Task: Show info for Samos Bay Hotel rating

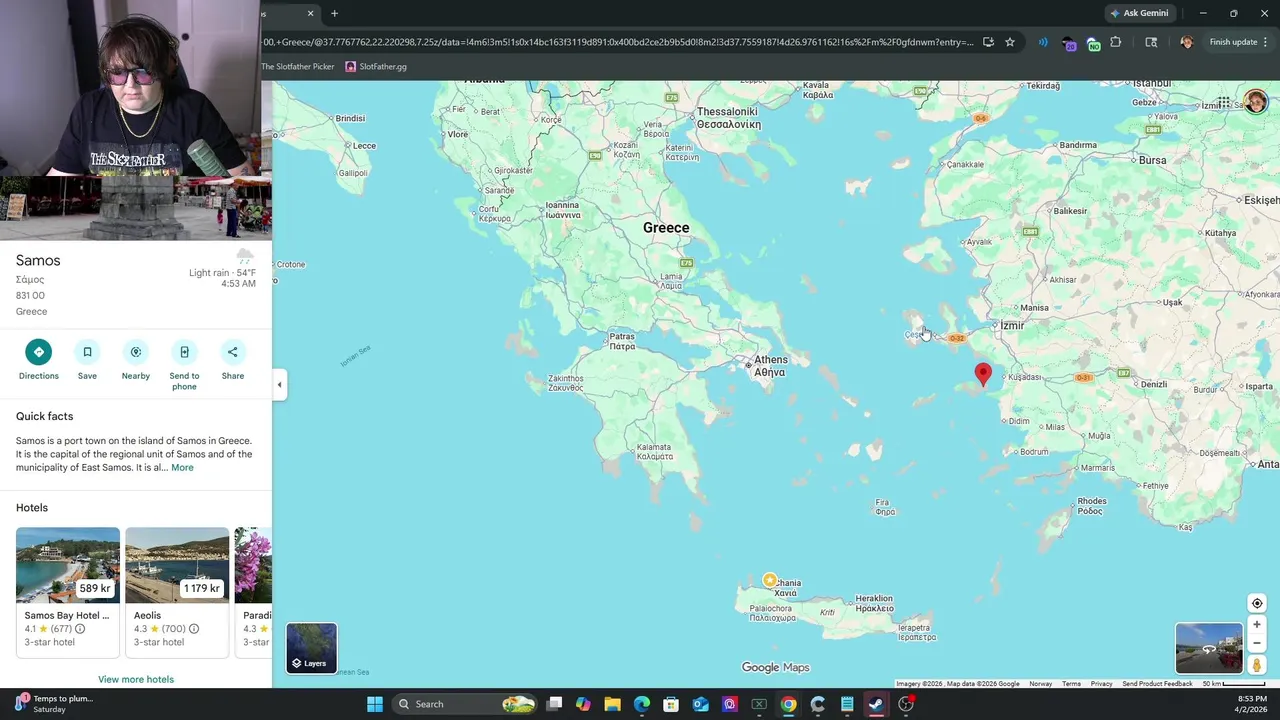Action: point(80,629)
